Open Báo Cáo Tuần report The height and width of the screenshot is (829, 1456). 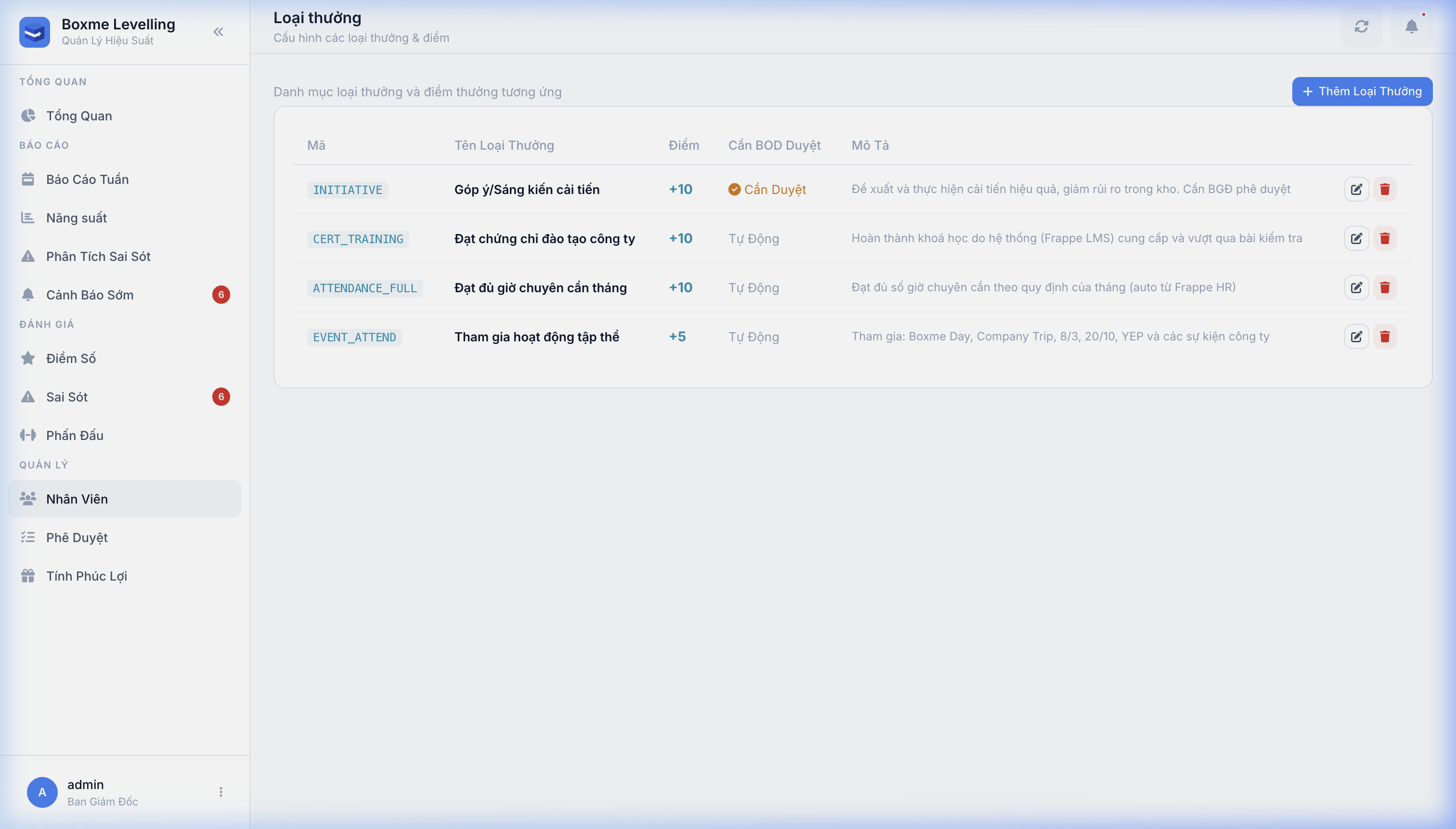pos(87,180)
